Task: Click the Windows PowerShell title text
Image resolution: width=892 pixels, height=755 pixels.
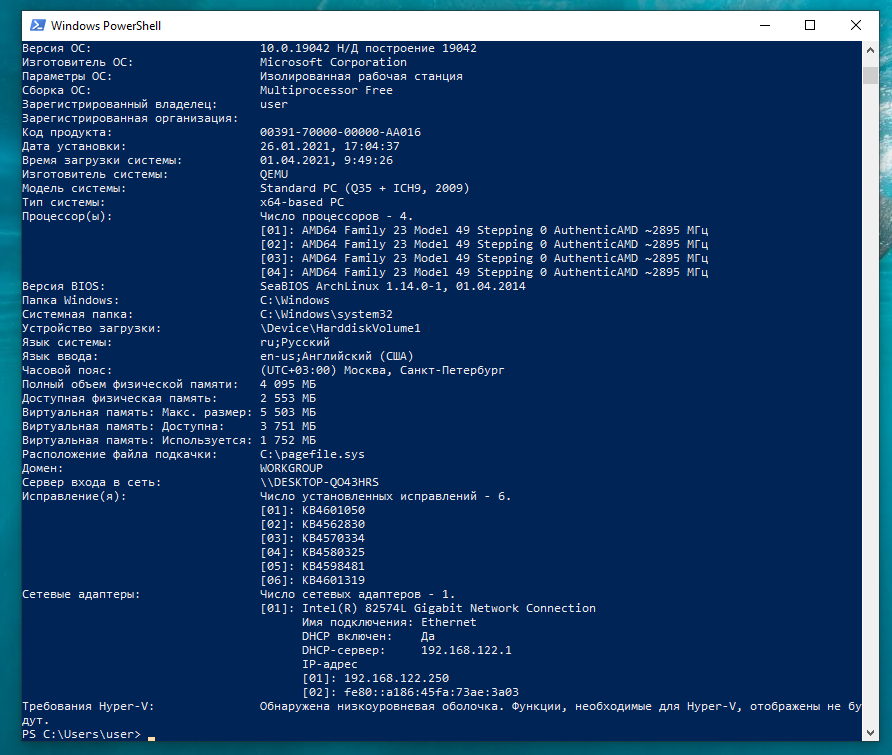Action: click(106, 26)
